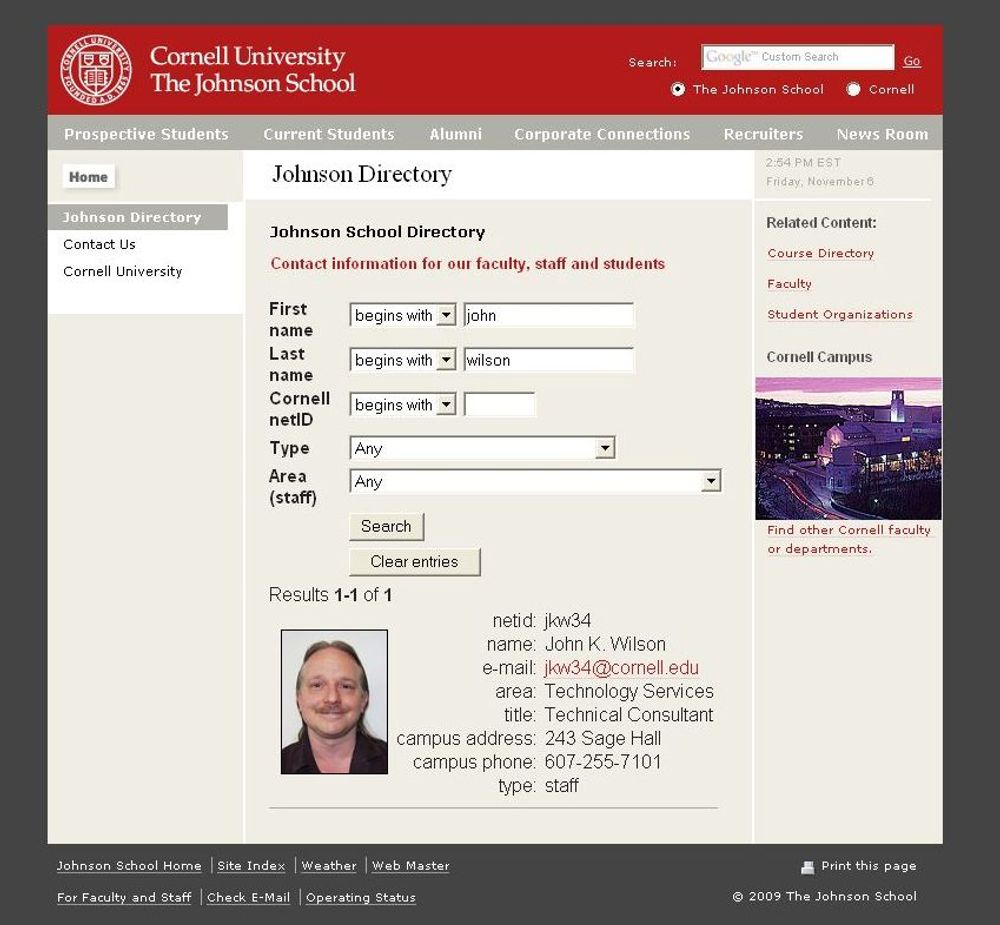Click the printer icon beside Print this page
The height and width of the screenshot is (925, 1000).
pos(807,867)
